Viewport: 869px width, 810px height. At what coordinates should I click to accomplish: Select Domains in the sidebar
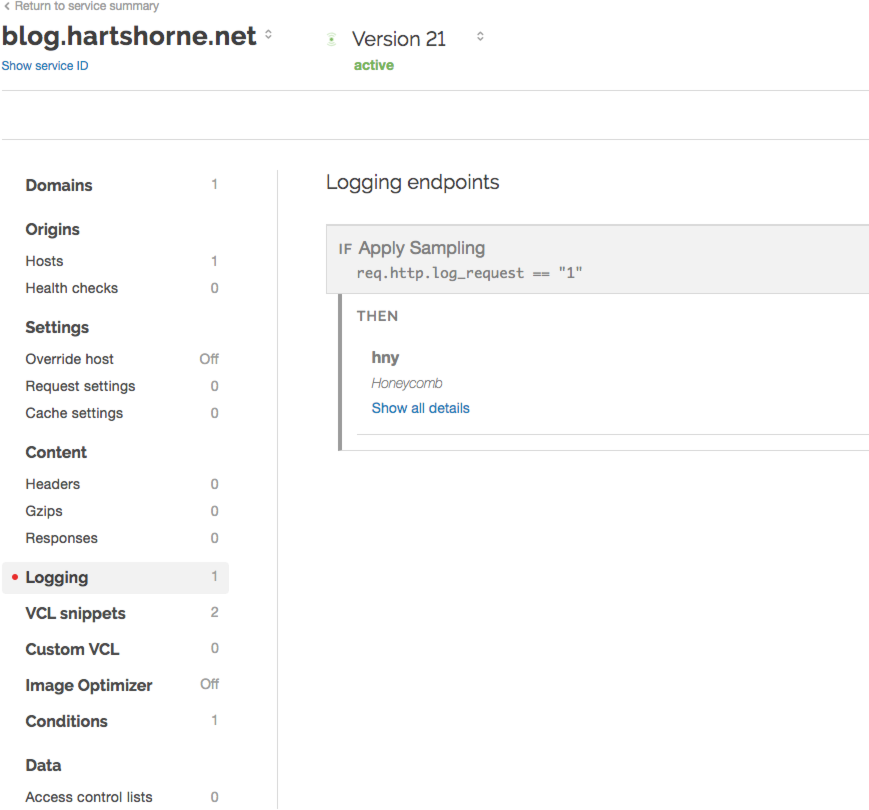[59, 185]
